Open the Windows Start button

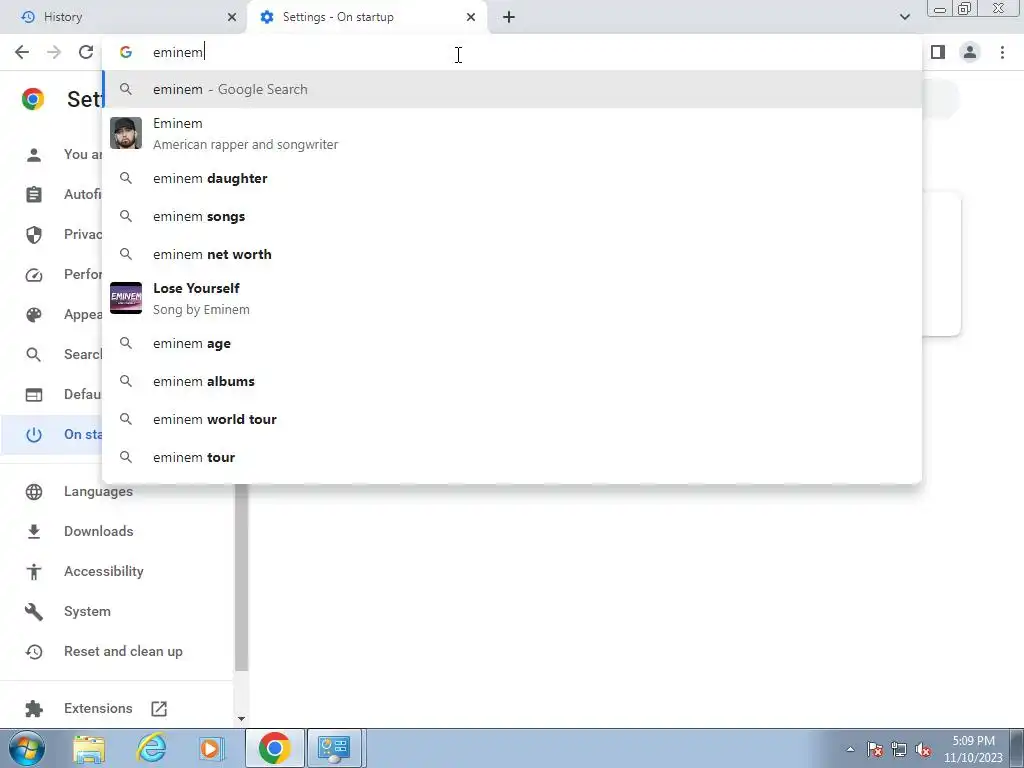26,748
